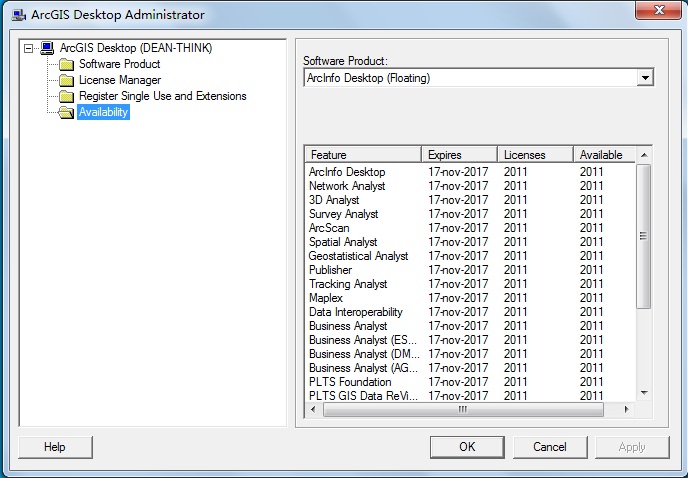Select the plain Business Analyst row

pos(470,326)
